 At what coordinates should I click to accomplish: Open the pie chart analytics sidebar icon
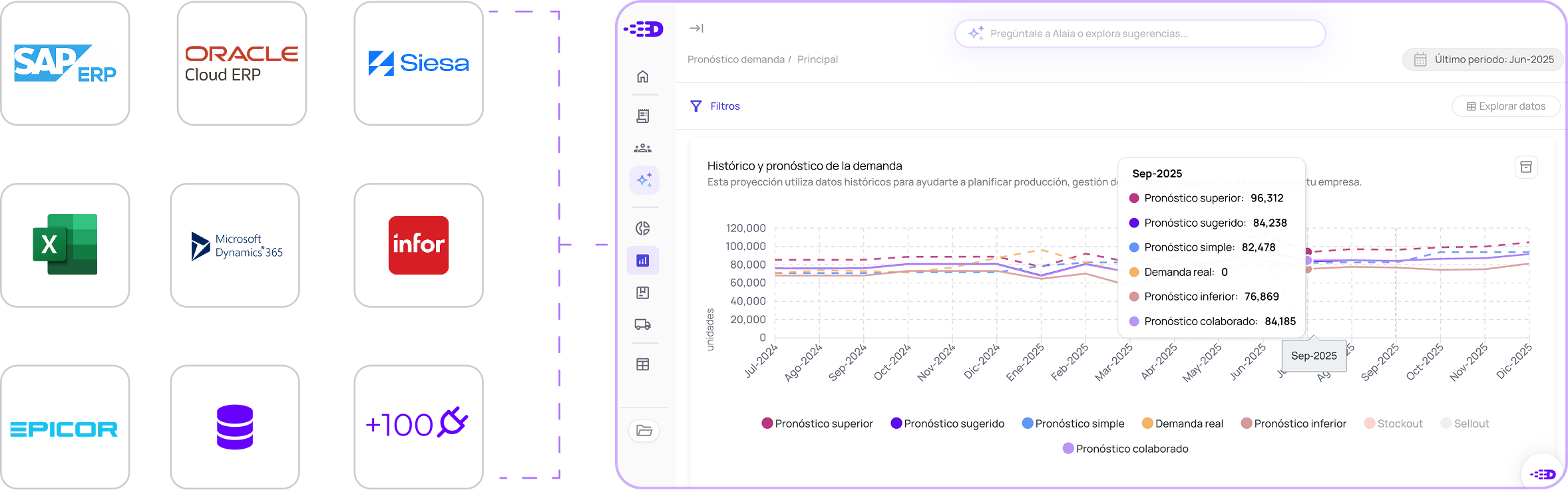[642, 229]
